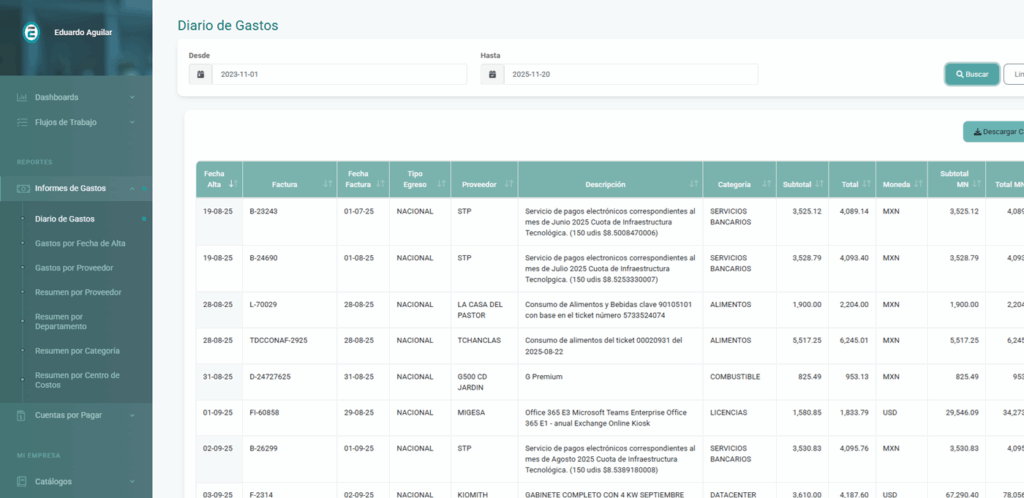Open Gastos por Proveedor report
The image size is (1024, 498).
(74, 268)
